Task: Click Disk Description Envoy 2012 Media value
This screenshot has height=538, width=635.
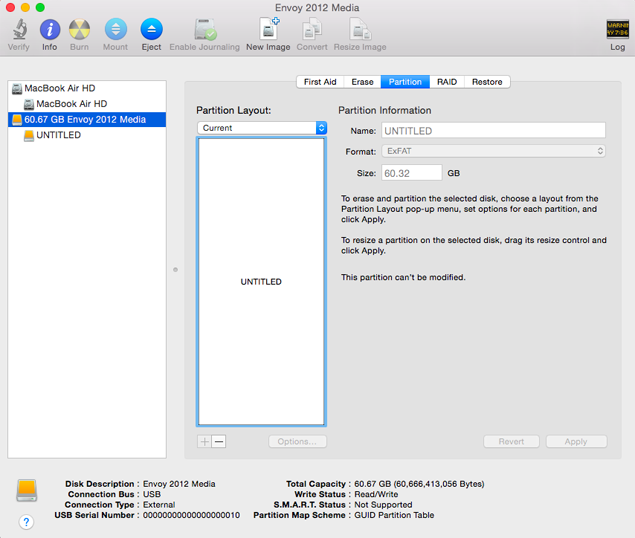Action: 179,484
